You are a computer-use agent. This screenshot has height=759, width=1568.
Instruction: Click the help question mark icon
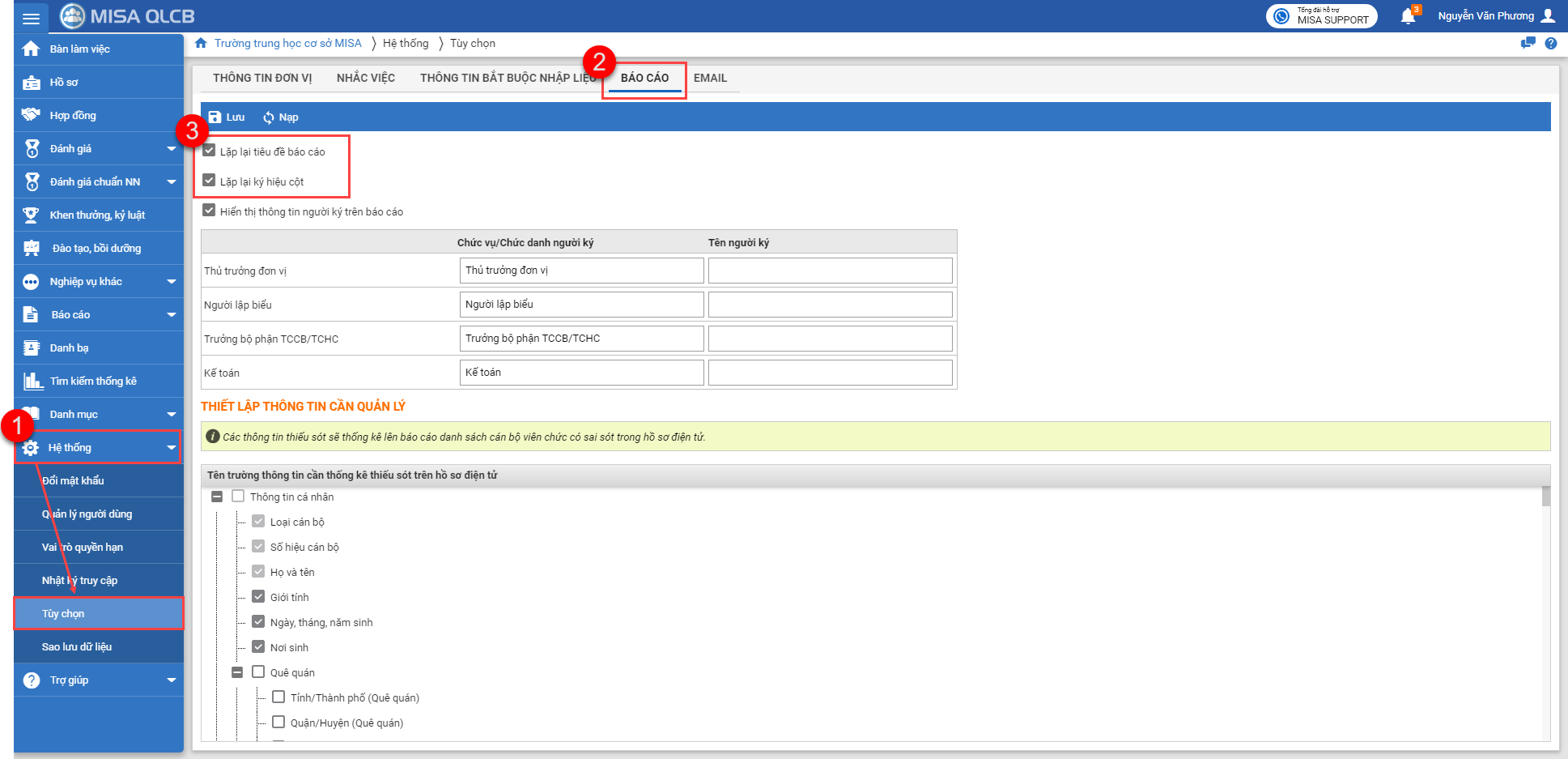(x=1550, y=44)
